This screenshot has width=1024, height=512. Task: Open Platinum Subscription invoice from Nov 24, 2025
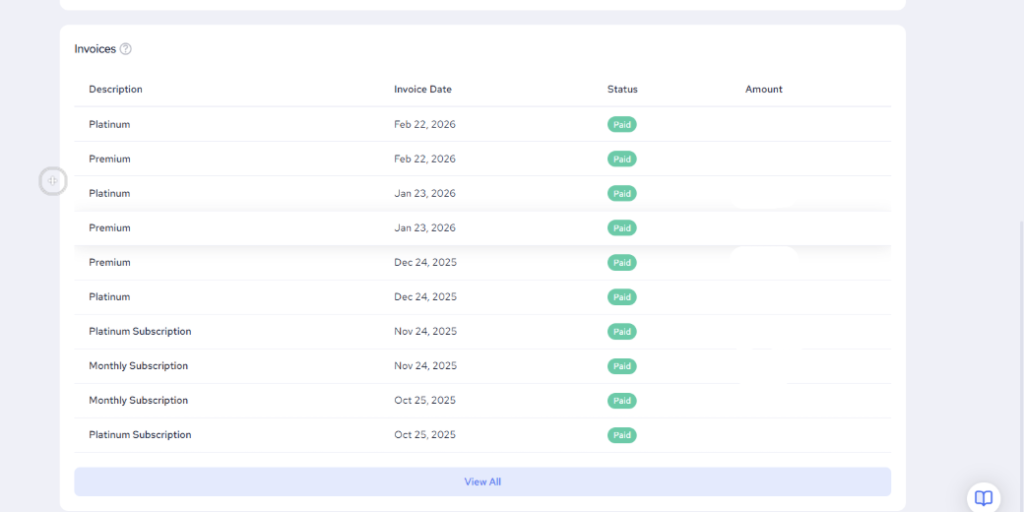pyautogui.click(x=139, y=332)
